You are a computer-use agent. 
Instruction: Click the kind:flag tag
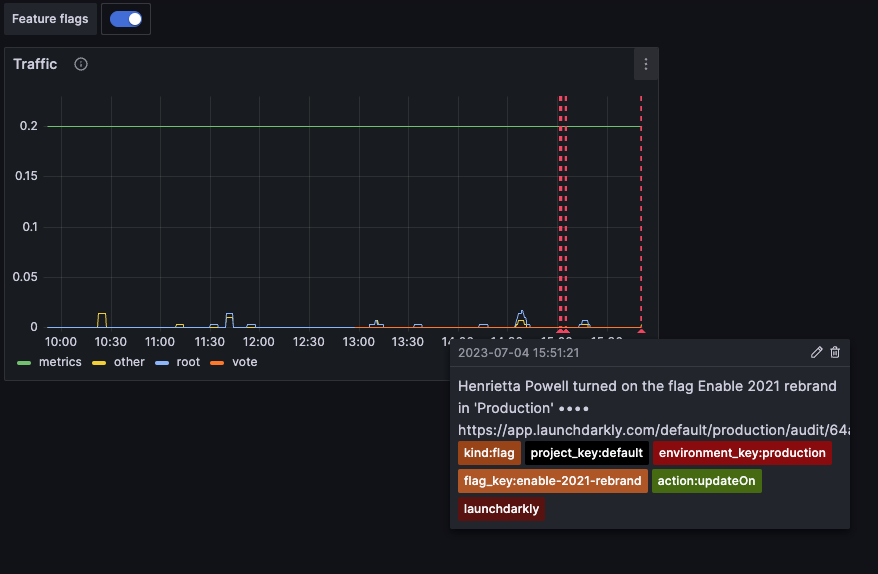tap(489, 453)
